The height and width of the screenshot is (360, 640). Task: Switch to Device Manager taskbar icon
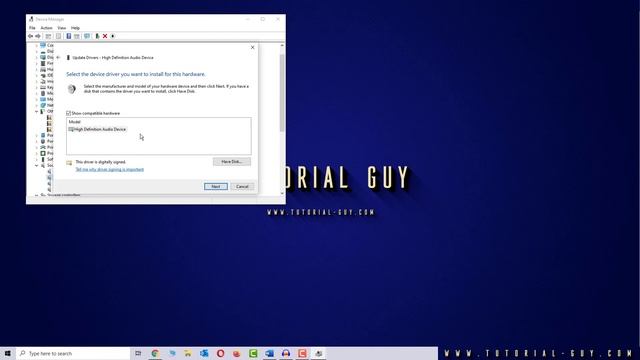tap(318, 353)
